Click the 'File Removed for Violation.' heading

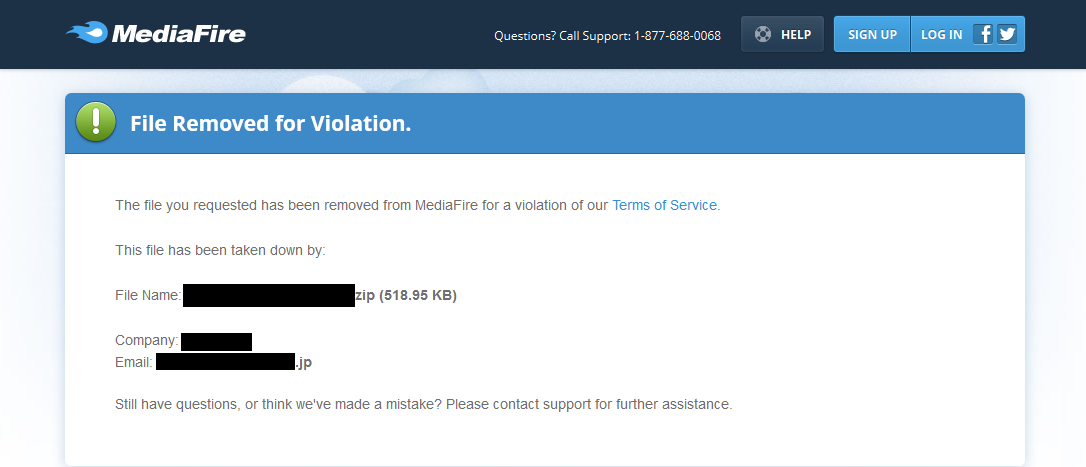coord(271,124)
